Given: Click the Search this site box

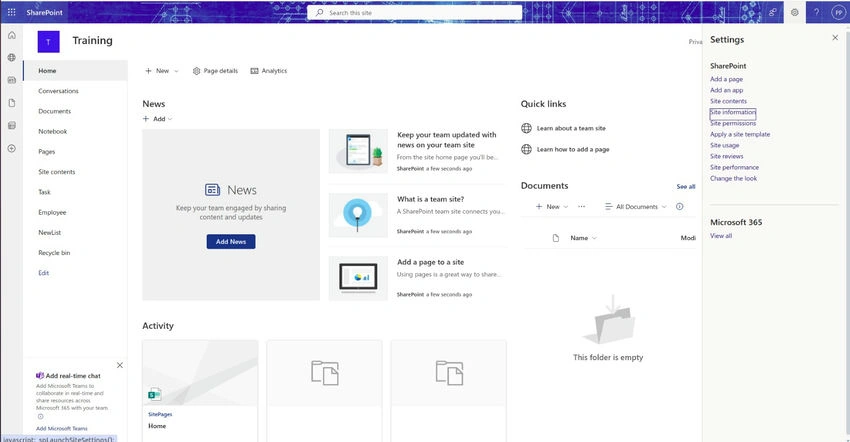Looking at the screenshot, I should pyautogui.click(x=415, y=12).
